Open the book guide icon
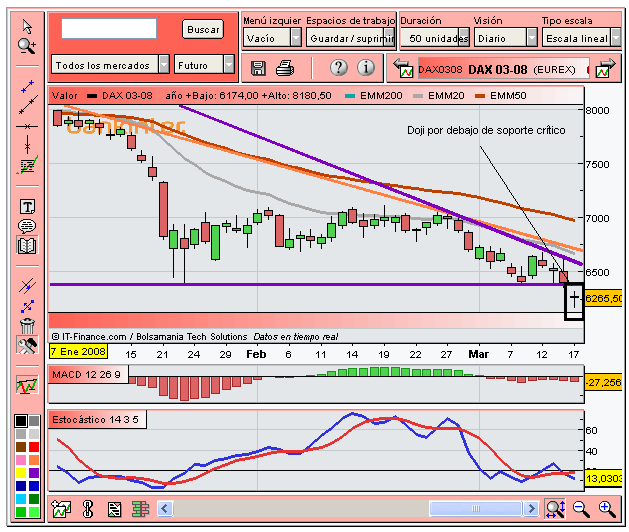Screen dimensions: 629x532 [x=27, y=245]
